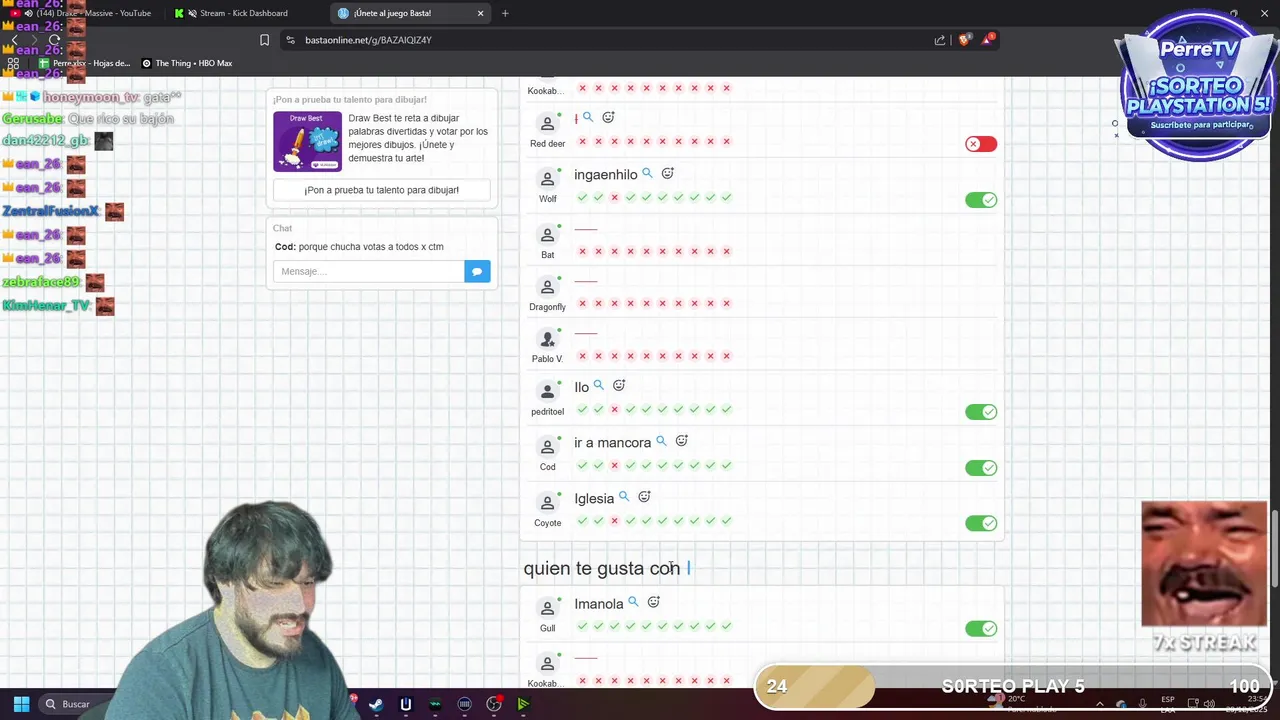This screenshot has width=1280, height=720.
Task: Toggle vote for Wolf's 'ingaenhilo' answer
Action: pyautogui.click(x=981, y=200)
